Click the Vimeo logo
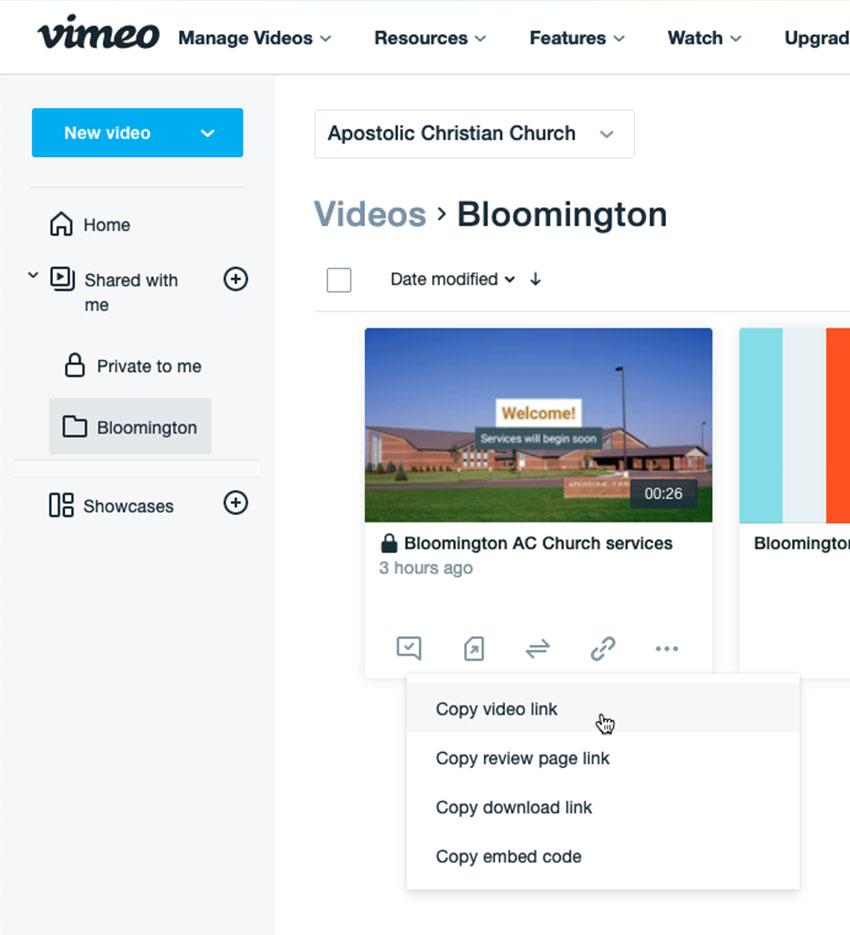Screen dimensions: 850x935 (98, 33)
